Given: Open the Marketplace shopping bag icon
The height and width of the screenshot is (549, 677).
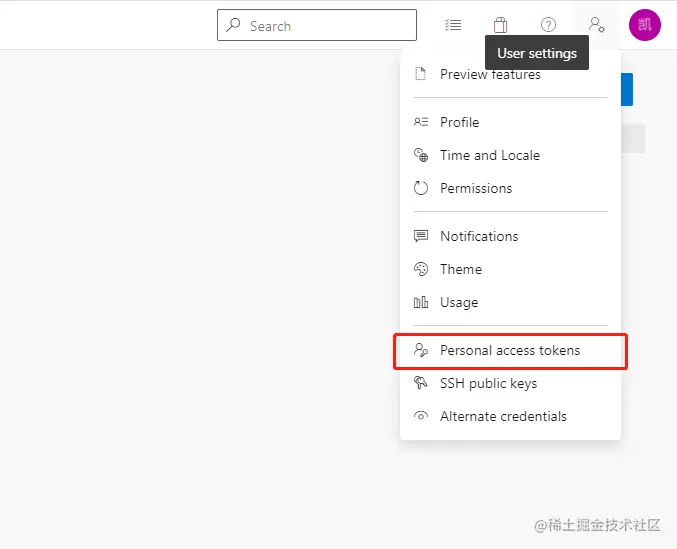Looking at the screenshot, I should 500,25.
